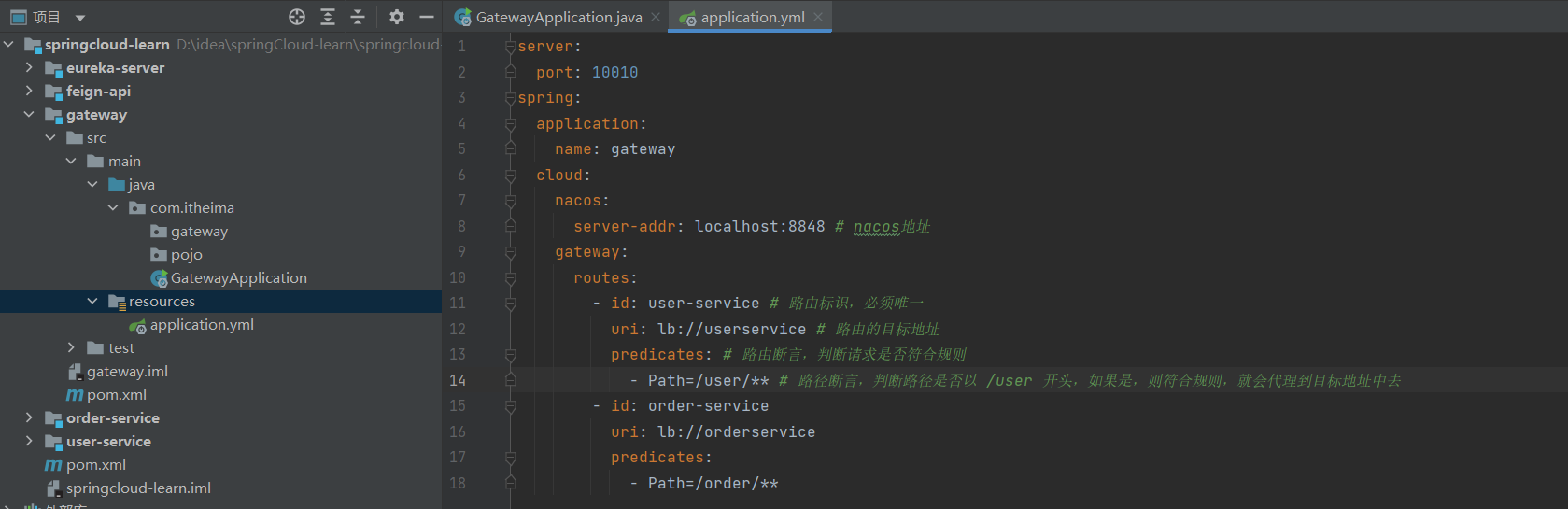Image resolution: width=1568 pixels, height=509 pixels.
Task: Select the pojo package
Action: [186, 255]
